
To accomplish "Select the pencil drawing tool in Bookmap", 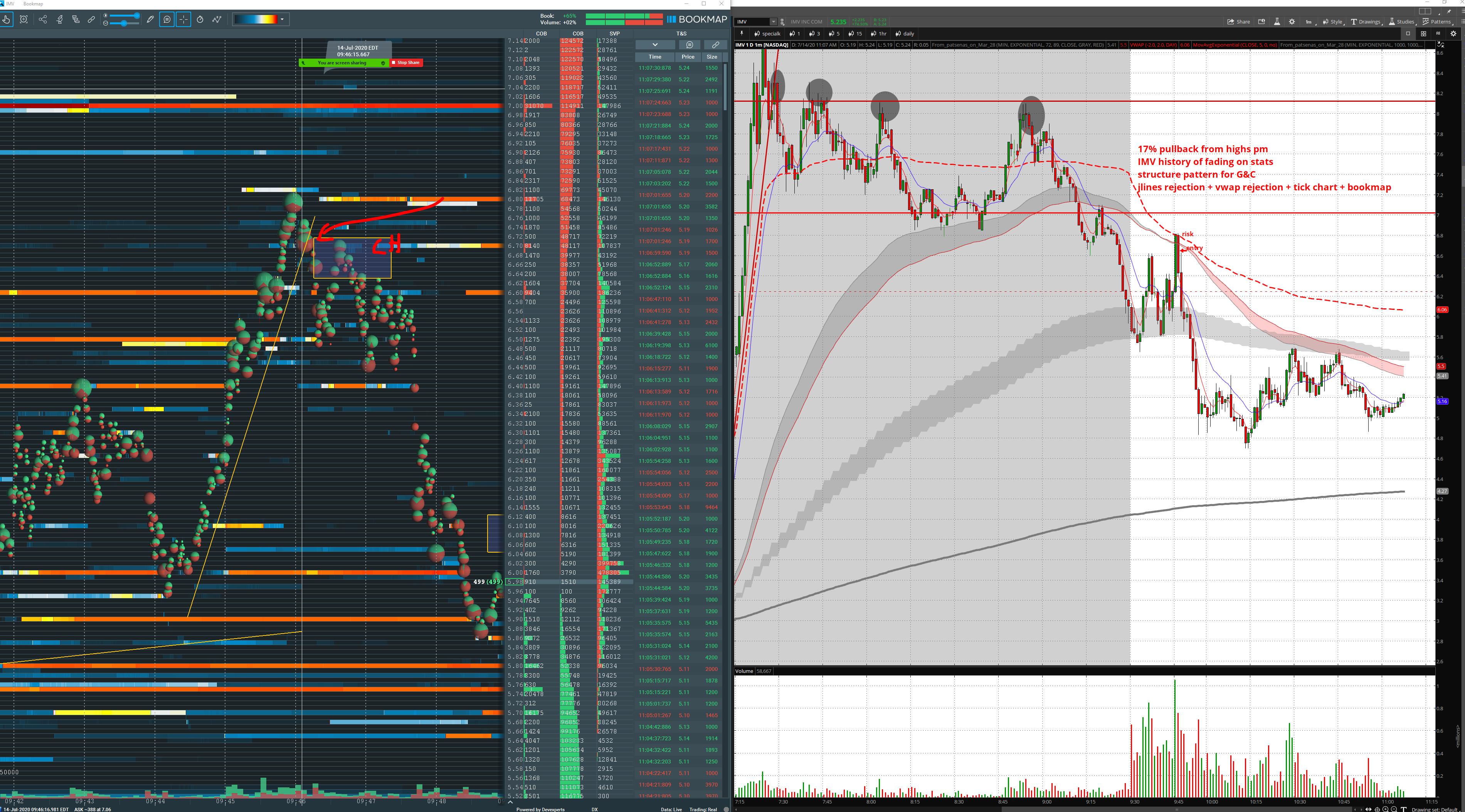I will click(x=150, y=19).
